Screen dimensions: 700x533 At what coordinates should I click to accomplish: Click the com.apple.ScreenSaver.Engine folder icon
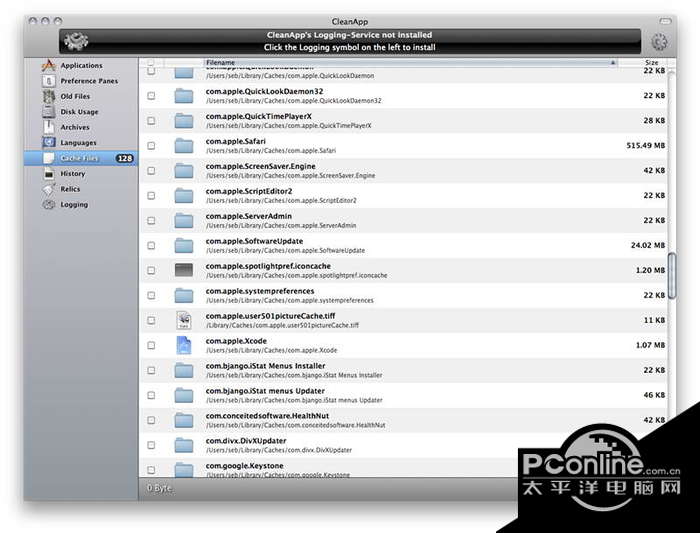coord(183,171)
